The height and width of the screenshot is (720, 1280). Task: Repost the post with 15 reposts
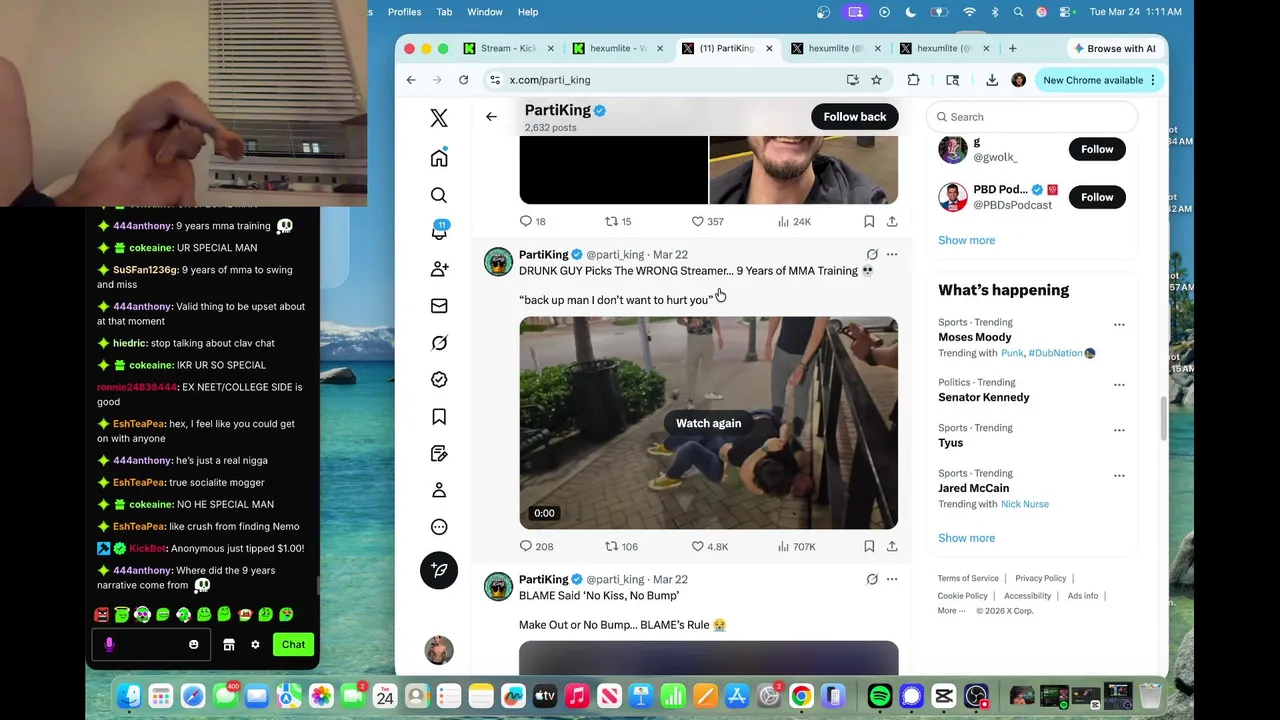pos(618,221)
